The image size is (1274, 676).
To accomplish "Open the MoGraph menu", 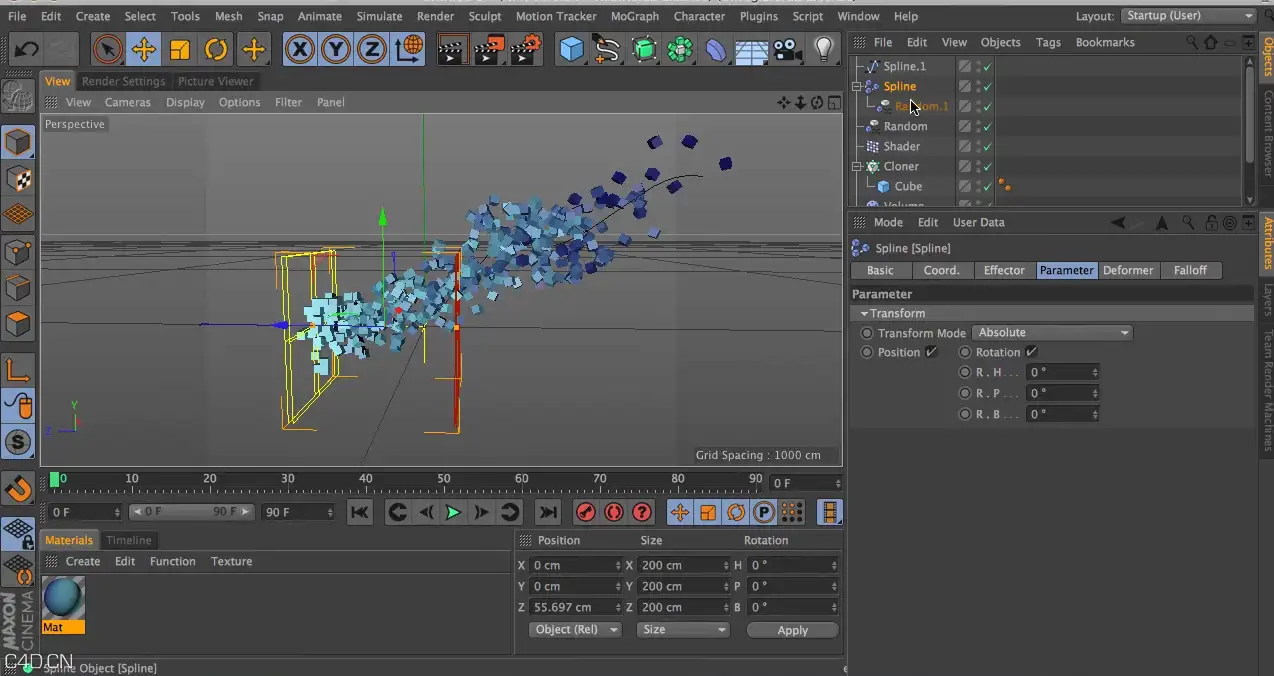I will point(635,16).
